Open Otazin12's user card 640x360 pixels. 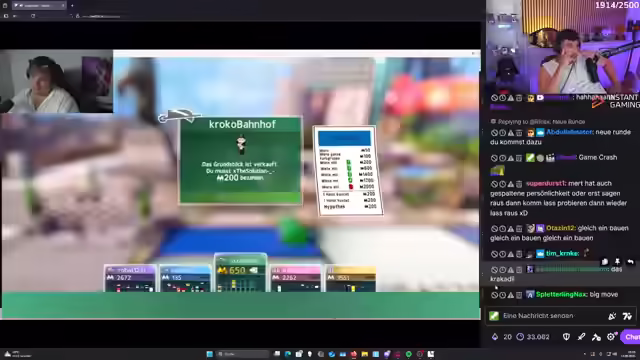(x=560, y=228)
